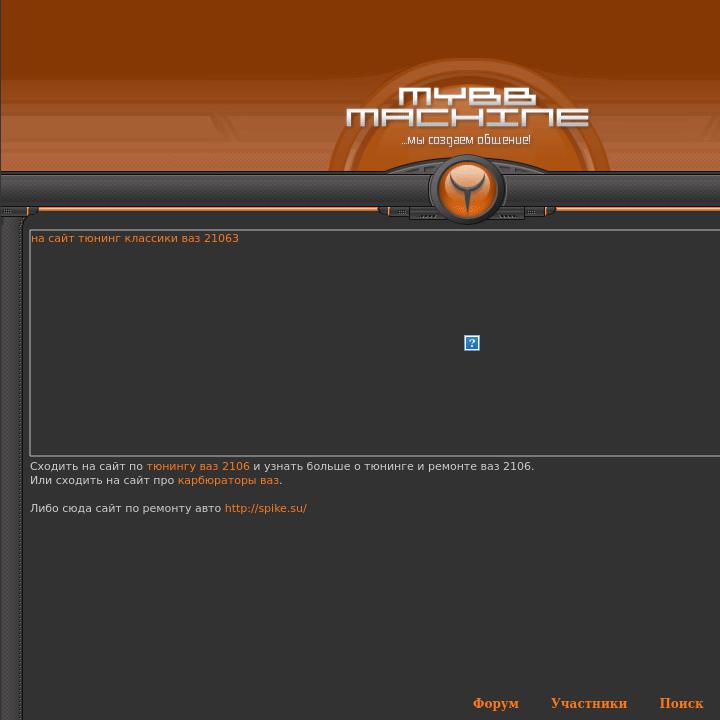The image size is (720, 720).
Task: Follow the 'тюнингу ваз 2106' link
Action: click(198, 467)
